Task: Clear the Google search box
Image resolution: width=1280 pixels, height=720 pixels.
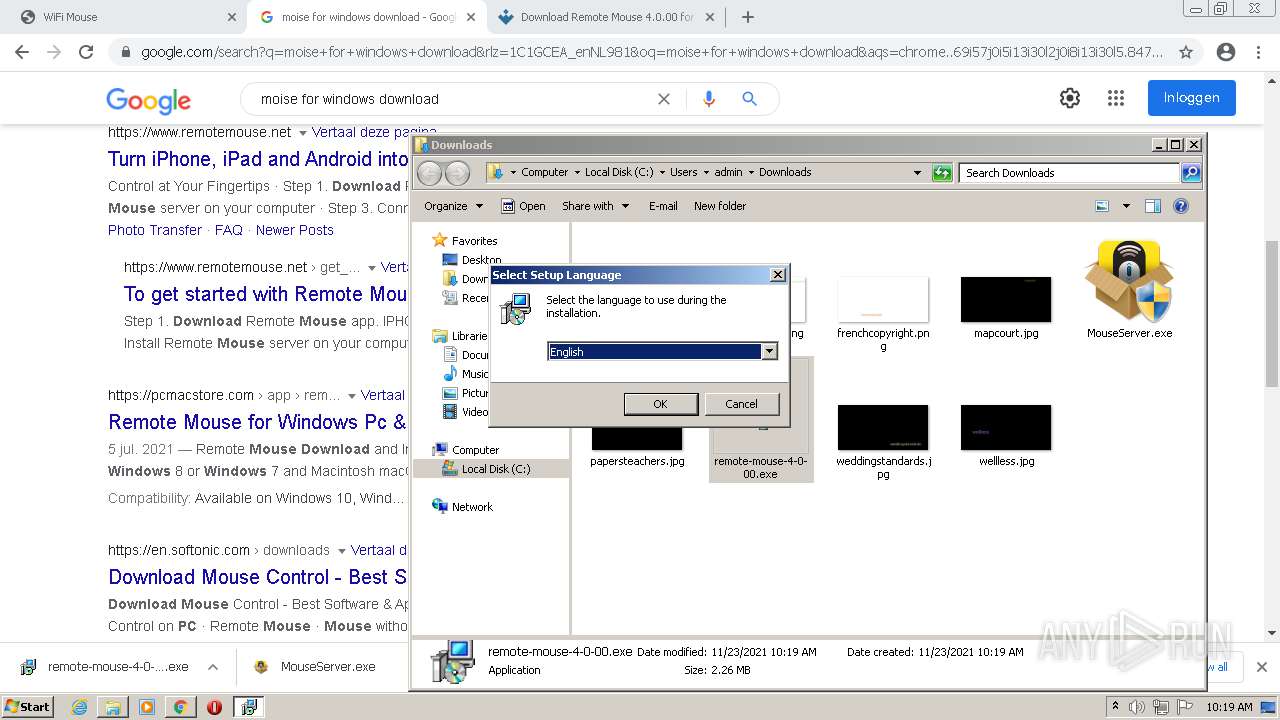Action: point(663,99)
